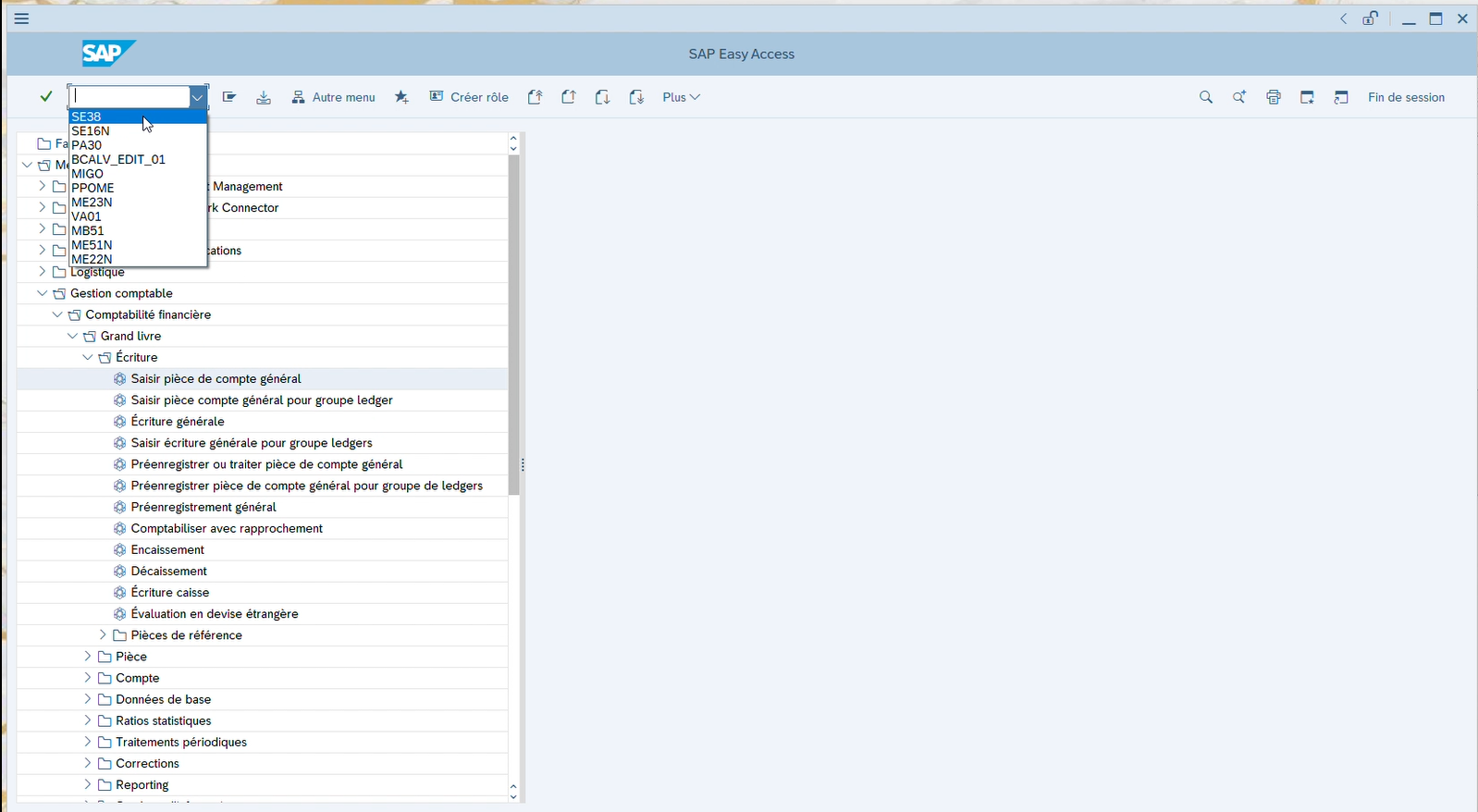Viewport: 1478px width, 812px height.
Task: Click the Autre menu icon
Action: [x=298, y=97]
